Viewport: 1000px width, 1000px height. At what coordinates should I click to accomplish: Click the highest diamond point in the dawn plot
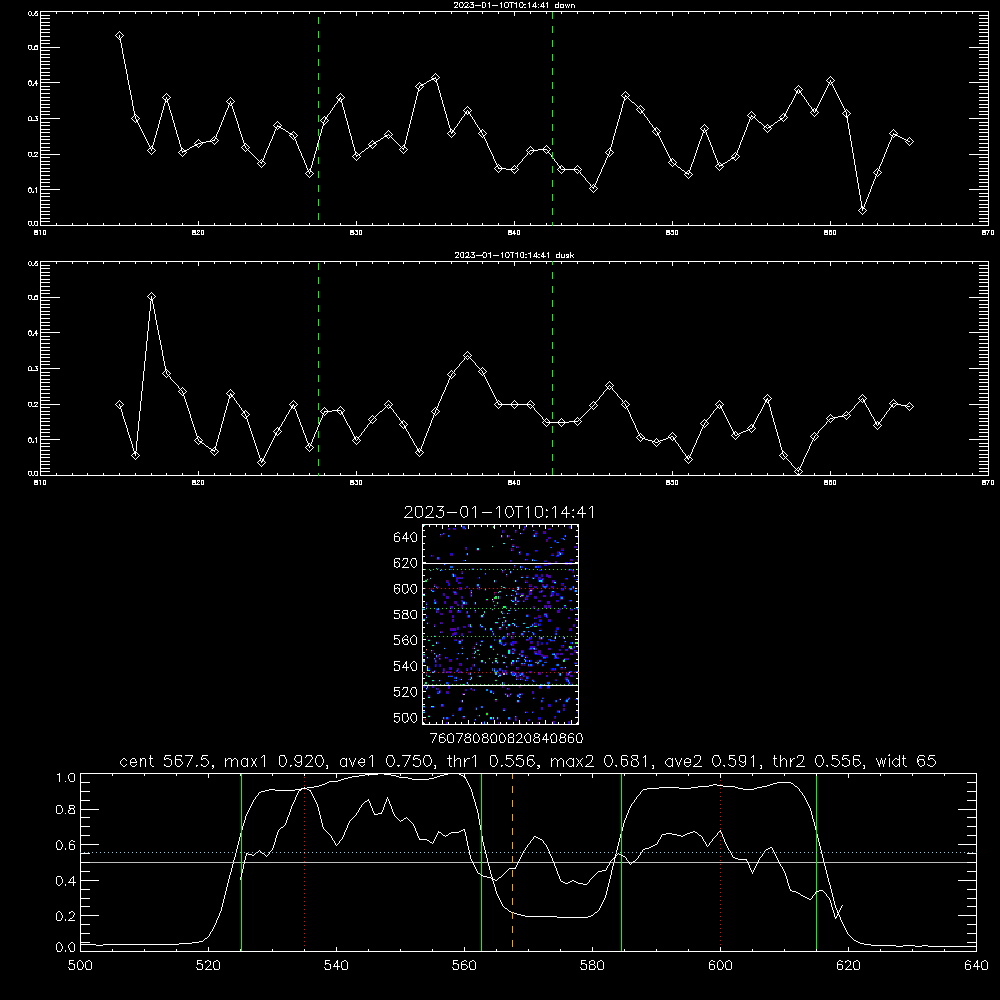(119, 36)
